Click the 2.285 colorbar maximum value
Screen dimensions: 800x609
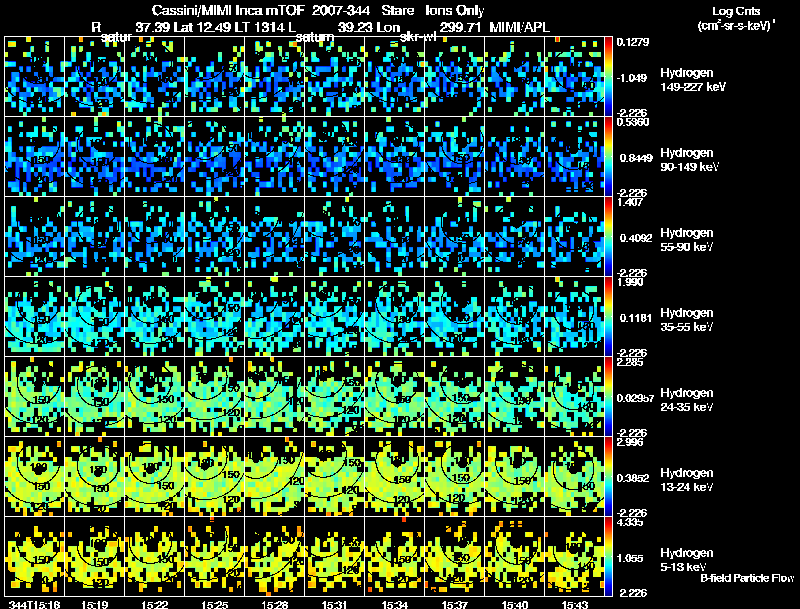(x=630, y=362)
